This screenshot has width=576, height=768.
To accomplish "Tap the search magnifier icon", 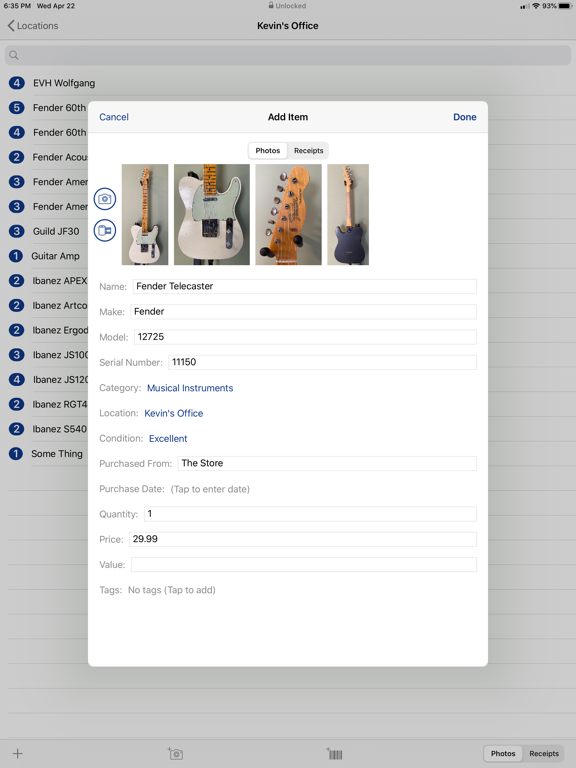I will tap(14, 55).
